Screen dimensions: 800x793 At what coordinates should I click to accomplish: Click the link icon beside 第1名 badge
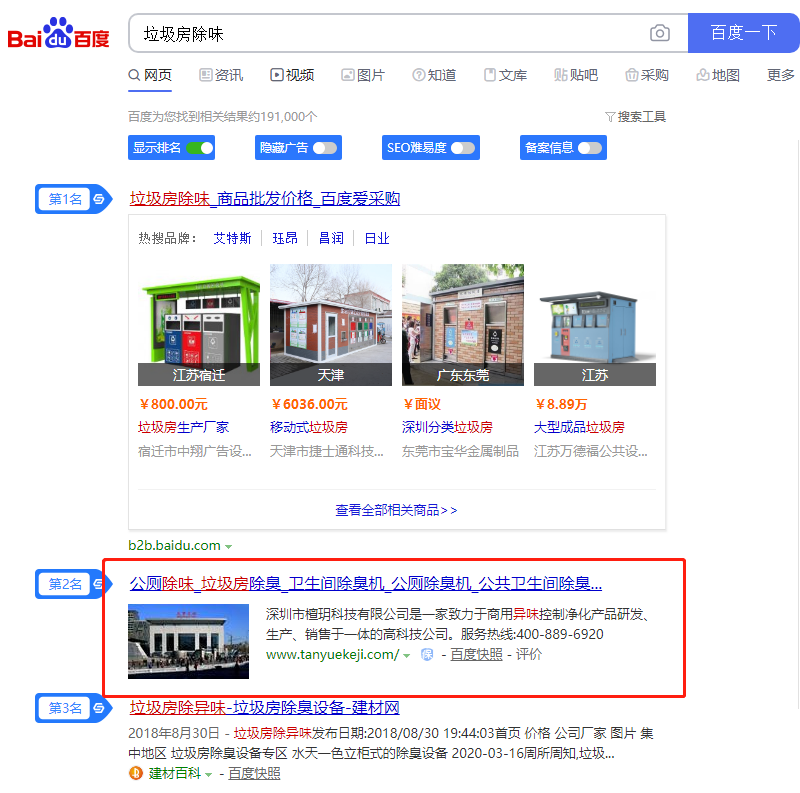point(99,199)
